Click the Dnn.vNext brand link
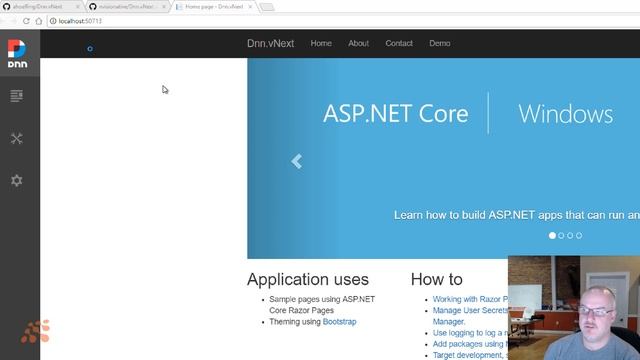 coord(270,43)
